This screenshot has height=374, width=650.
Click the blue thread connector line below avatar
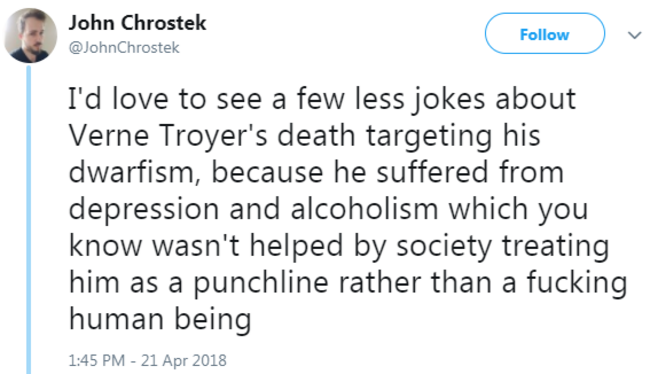[29, 220]
